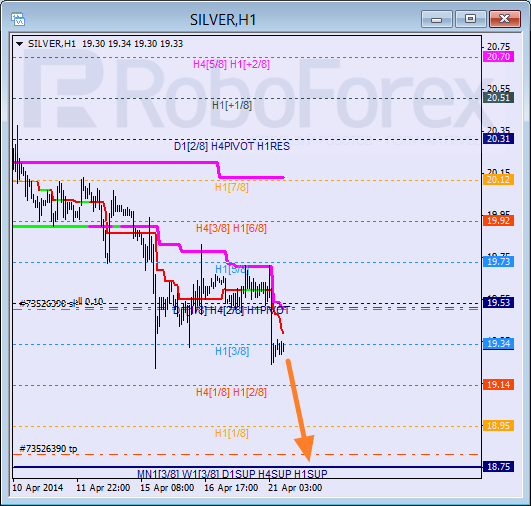Select the 19.53 pivot price tag
Image resolution: width=531 pixels, height=506 pixels.
click(x=498, y=302)
